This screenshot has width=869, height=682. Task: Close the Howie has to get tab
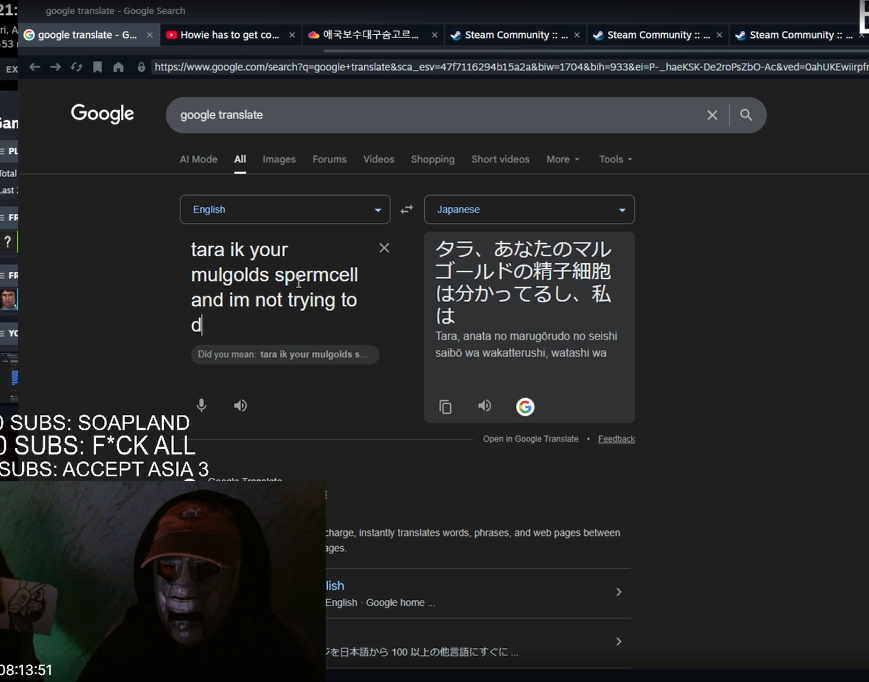click(x=292, y=35)
